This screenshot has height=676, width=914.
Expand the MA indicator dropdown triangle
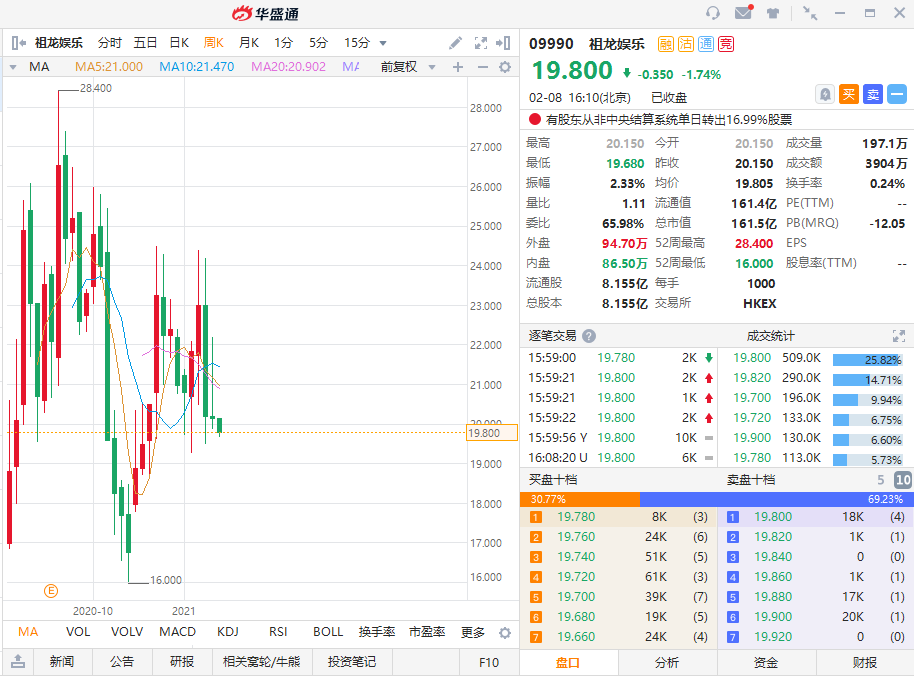(x=13, y=68)
